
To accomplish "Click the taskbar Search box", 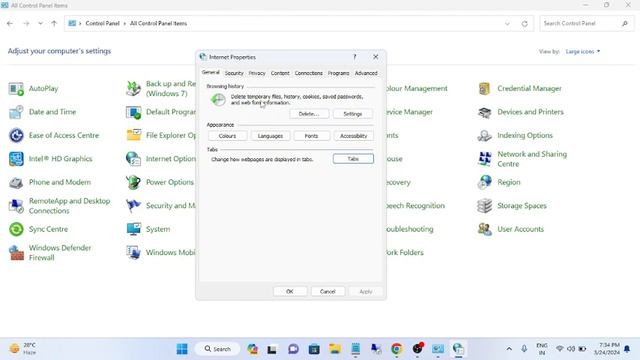I will point(218,349).
